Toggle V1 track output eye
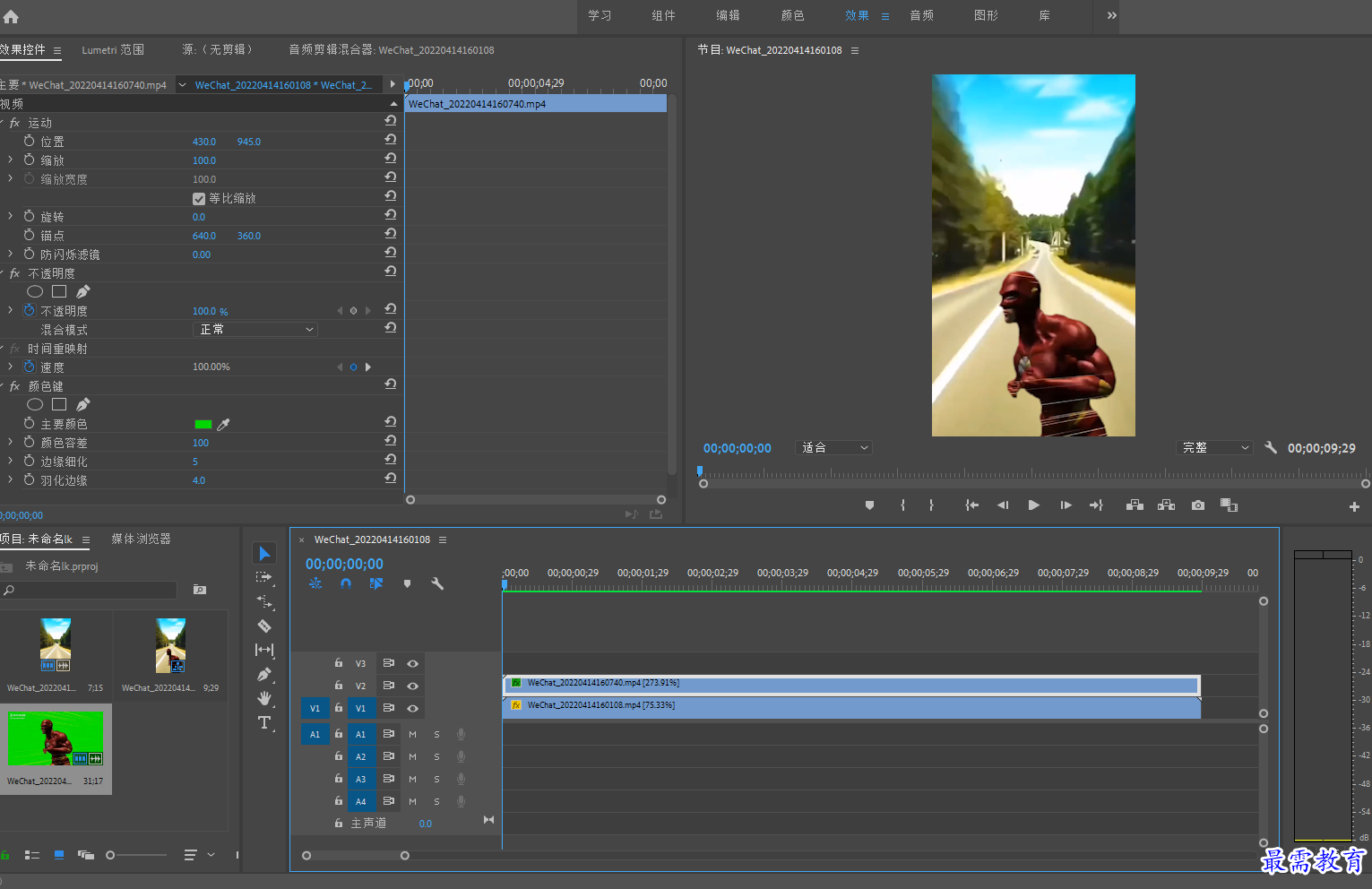Image resolution: width=1372 pixels, height=889 pixels. [413, 708]
